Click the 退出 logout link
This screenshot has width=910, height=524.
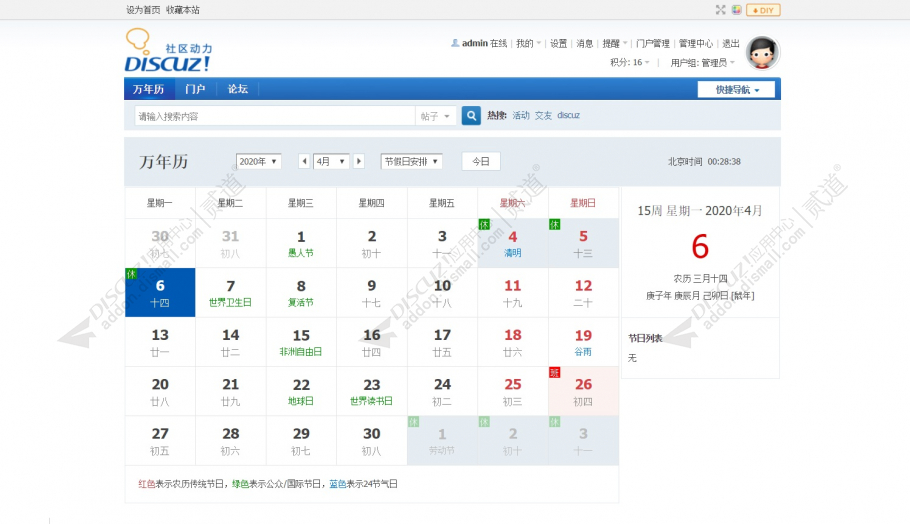coord(731,44)
